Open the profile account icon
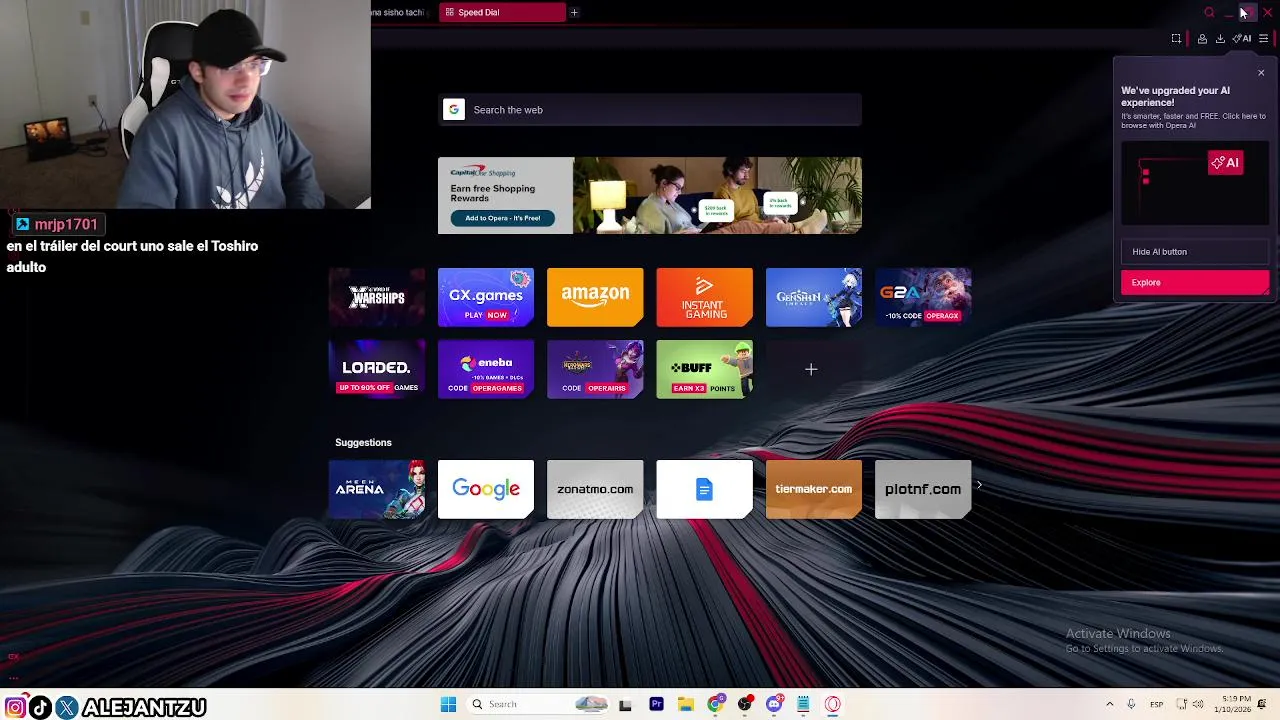 click(x=1202, y=39)
